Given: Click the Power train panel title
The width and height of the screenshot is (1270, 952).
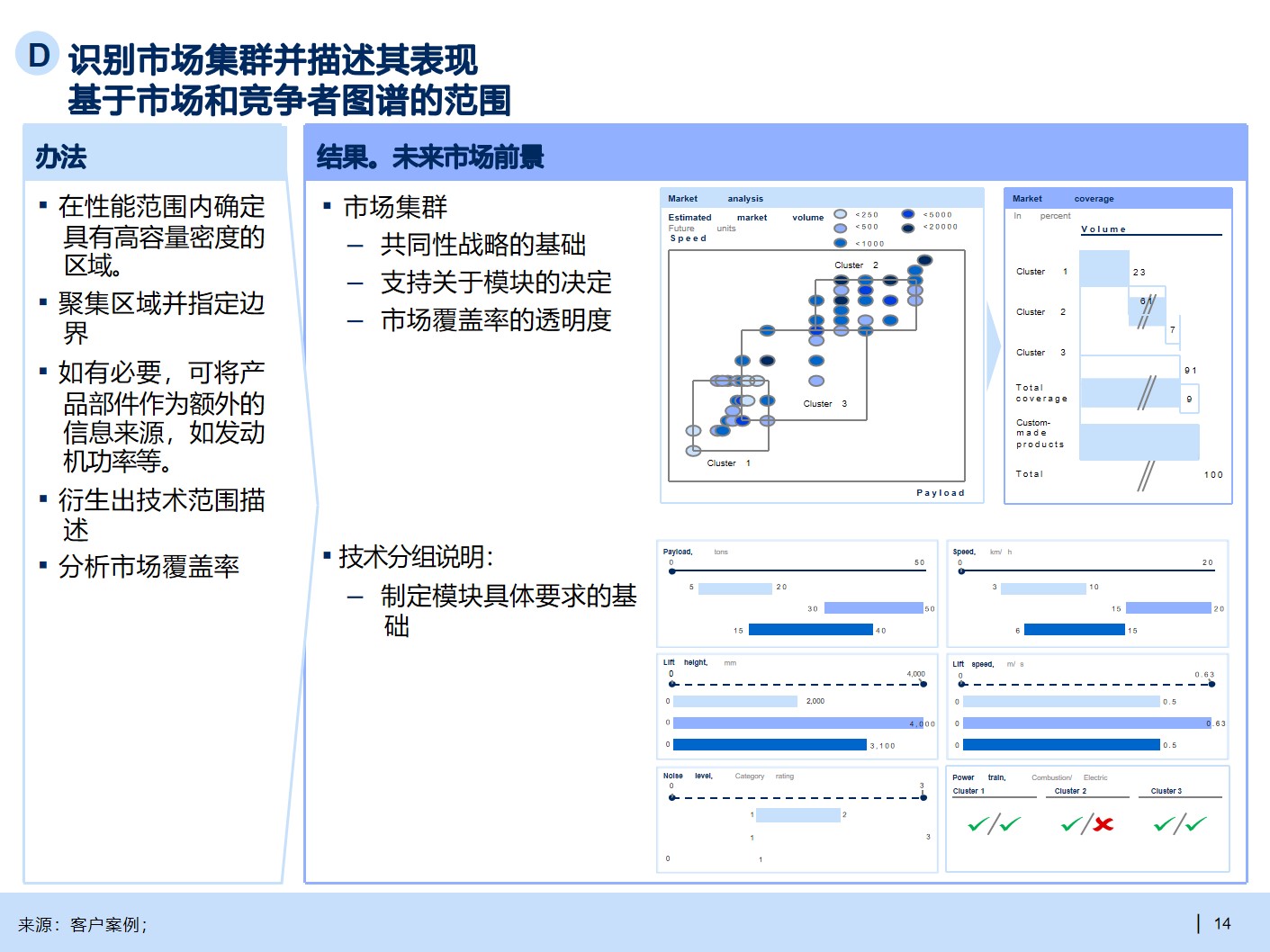Looking at the screenshot, I should click(1030, 777).
